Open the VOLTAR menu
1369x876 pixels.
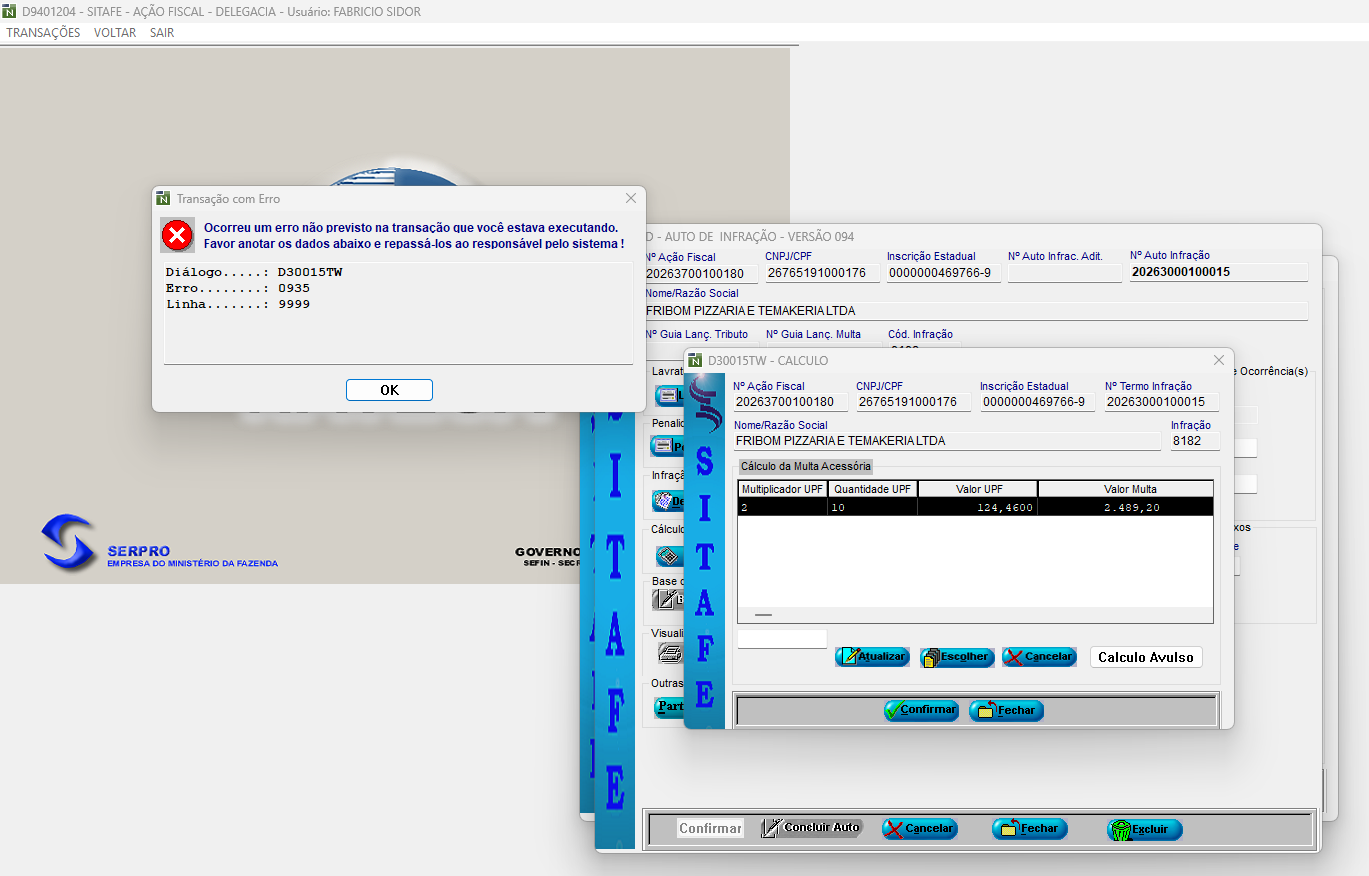point(115,33)
